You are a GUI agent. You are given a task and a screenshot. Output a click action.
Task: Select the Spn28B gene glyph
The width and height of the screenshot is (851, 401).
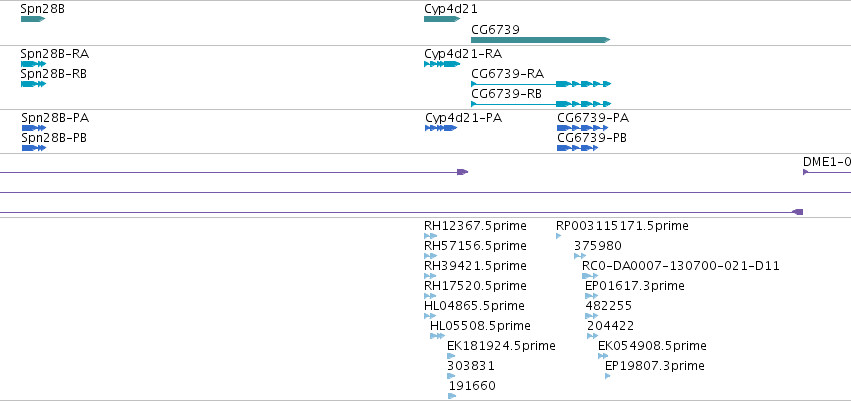(x=33, y=19)
